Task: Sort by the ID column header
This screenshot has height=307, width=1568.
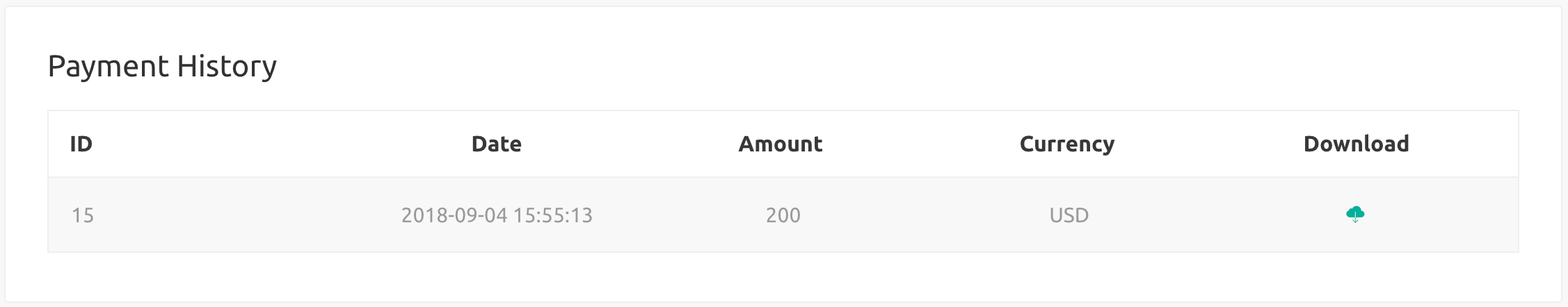Action: [x=81, y=144]
